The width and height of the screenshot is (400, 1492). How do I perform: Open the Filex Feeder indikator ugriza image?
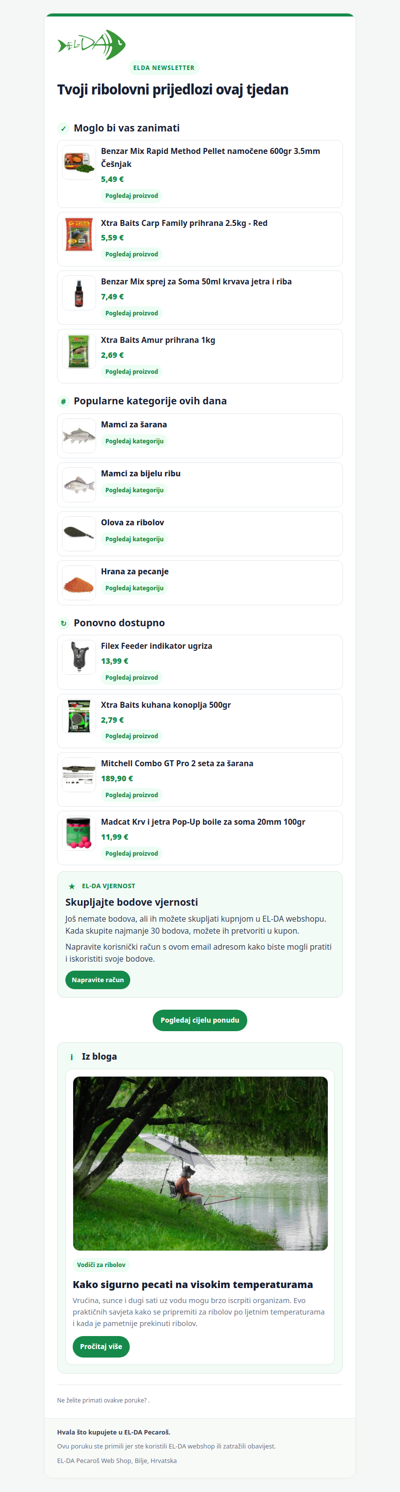[79, 657]
